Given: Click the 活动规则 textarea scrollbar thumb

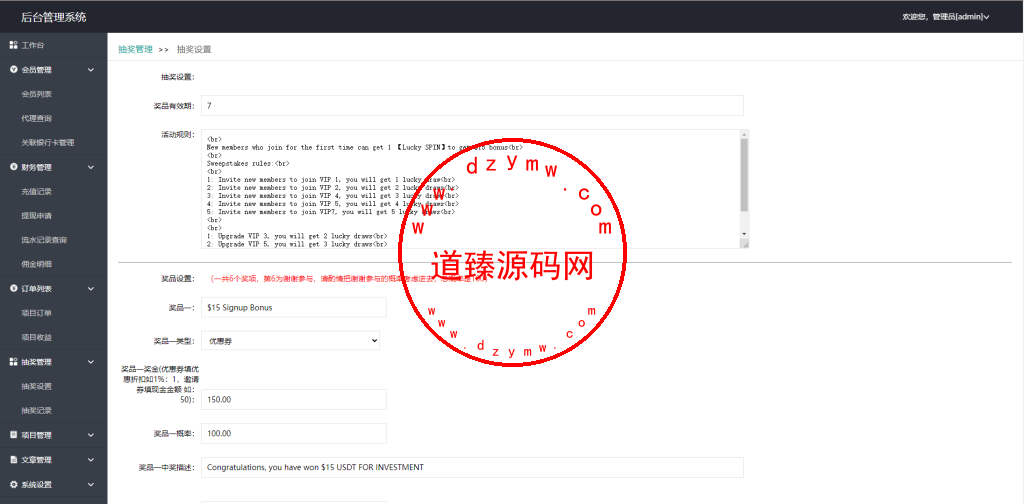Looking at the screenshot, I should [x=744, y=174].
